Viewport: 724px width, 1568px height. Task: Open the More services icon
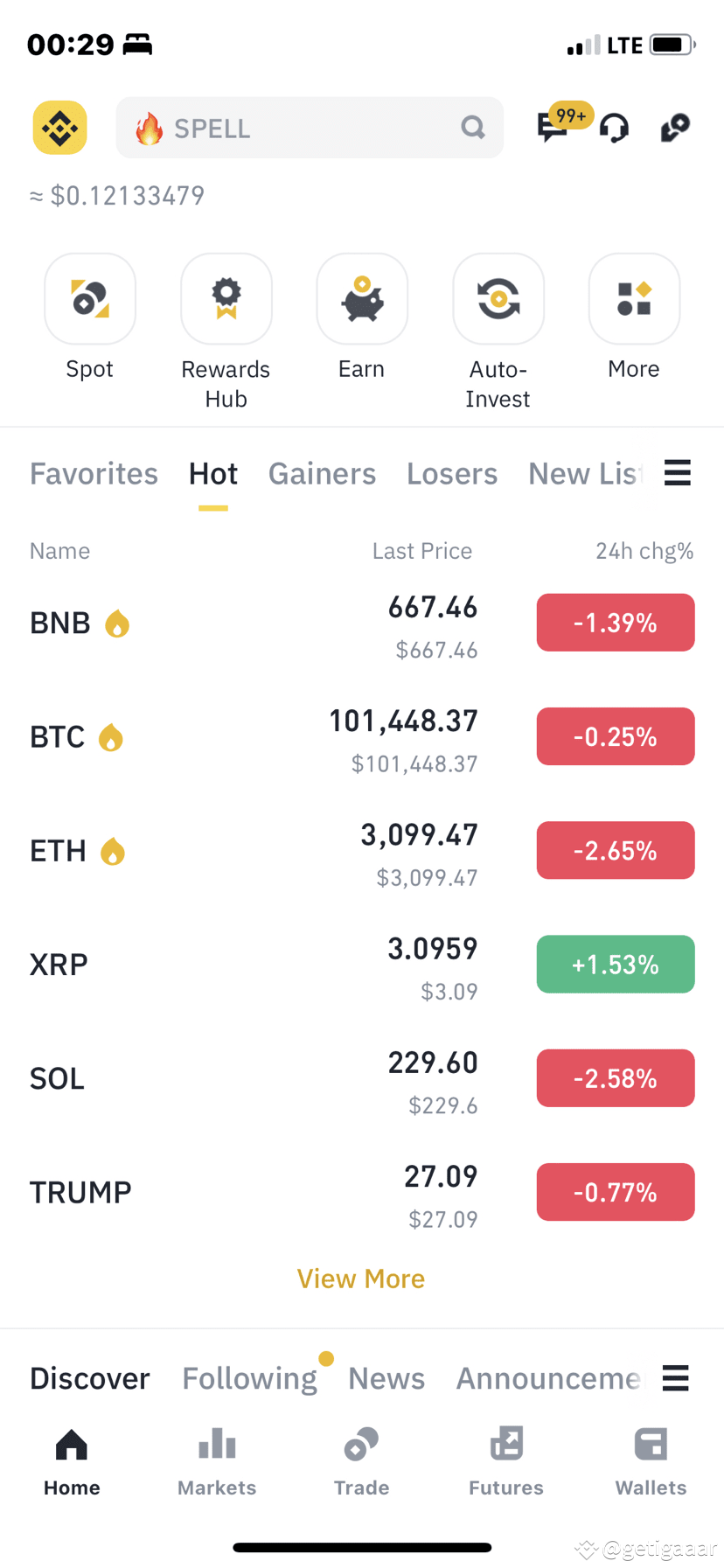[x=634, y=299]
